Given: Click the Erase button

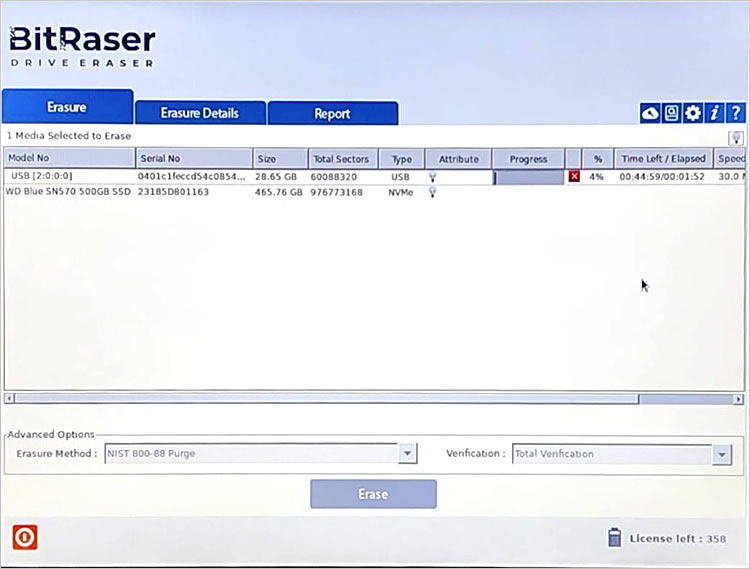Looking at the screenshot, I should (373, 494).
